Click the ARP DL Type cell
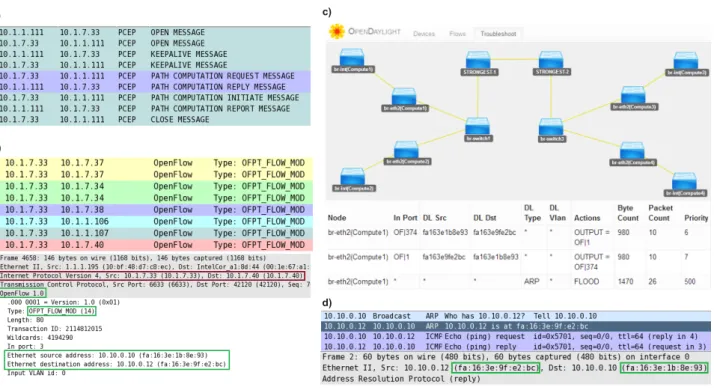This screenshot has height=390, width=714. click(531, 282)
